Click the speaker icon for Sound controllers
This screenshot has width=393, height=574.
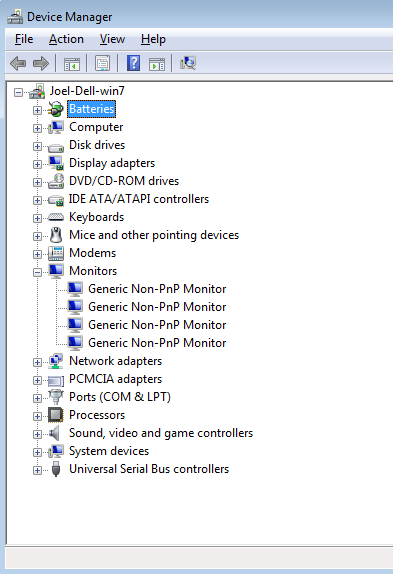coord(55,433)
